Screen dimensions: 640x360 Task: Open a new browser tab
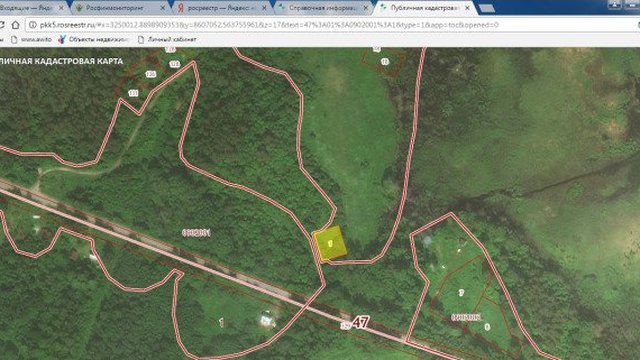[x=487, y=8]
